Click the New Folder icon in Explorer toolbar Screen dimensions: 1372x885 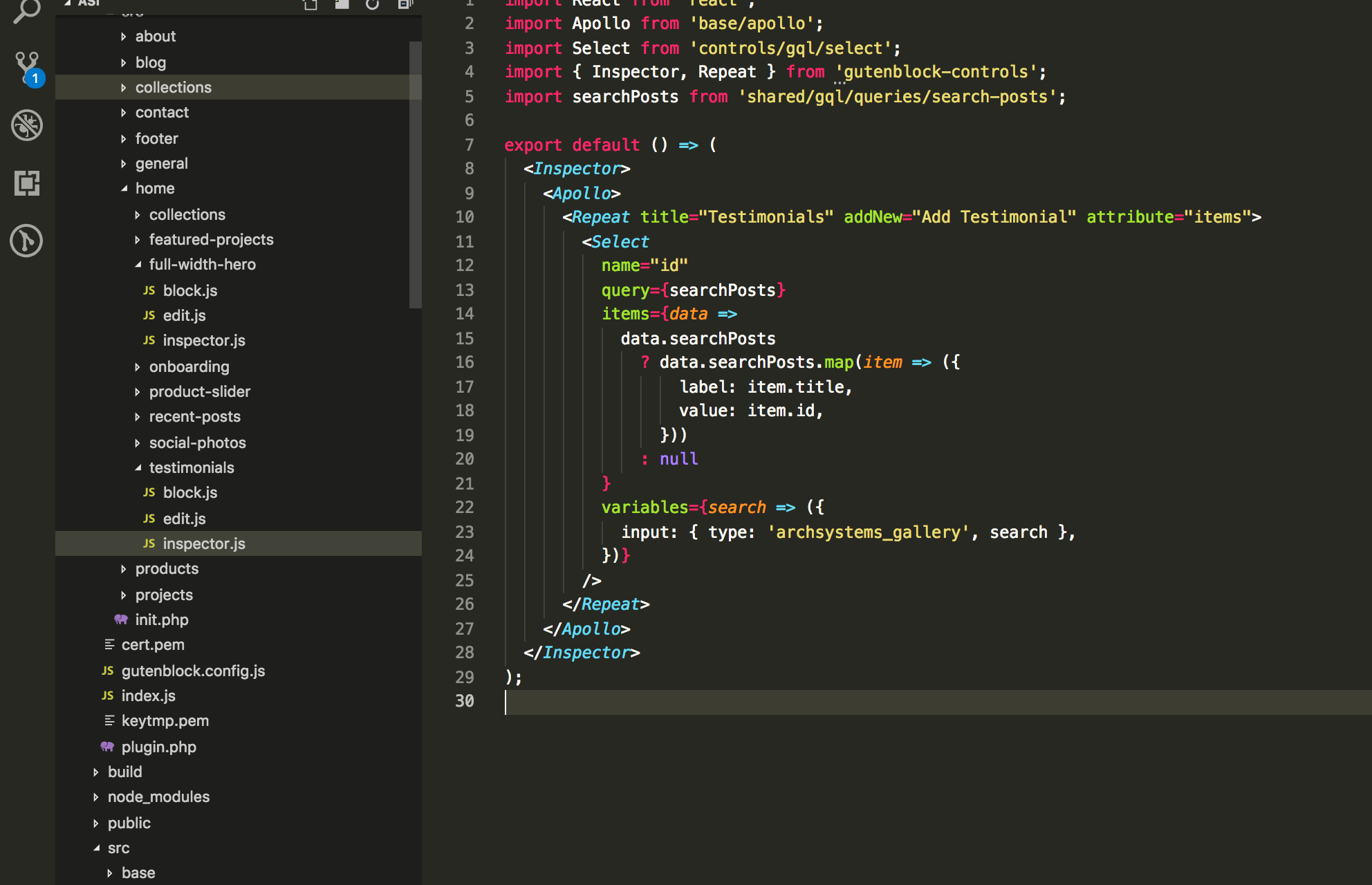tap(341, 4)
